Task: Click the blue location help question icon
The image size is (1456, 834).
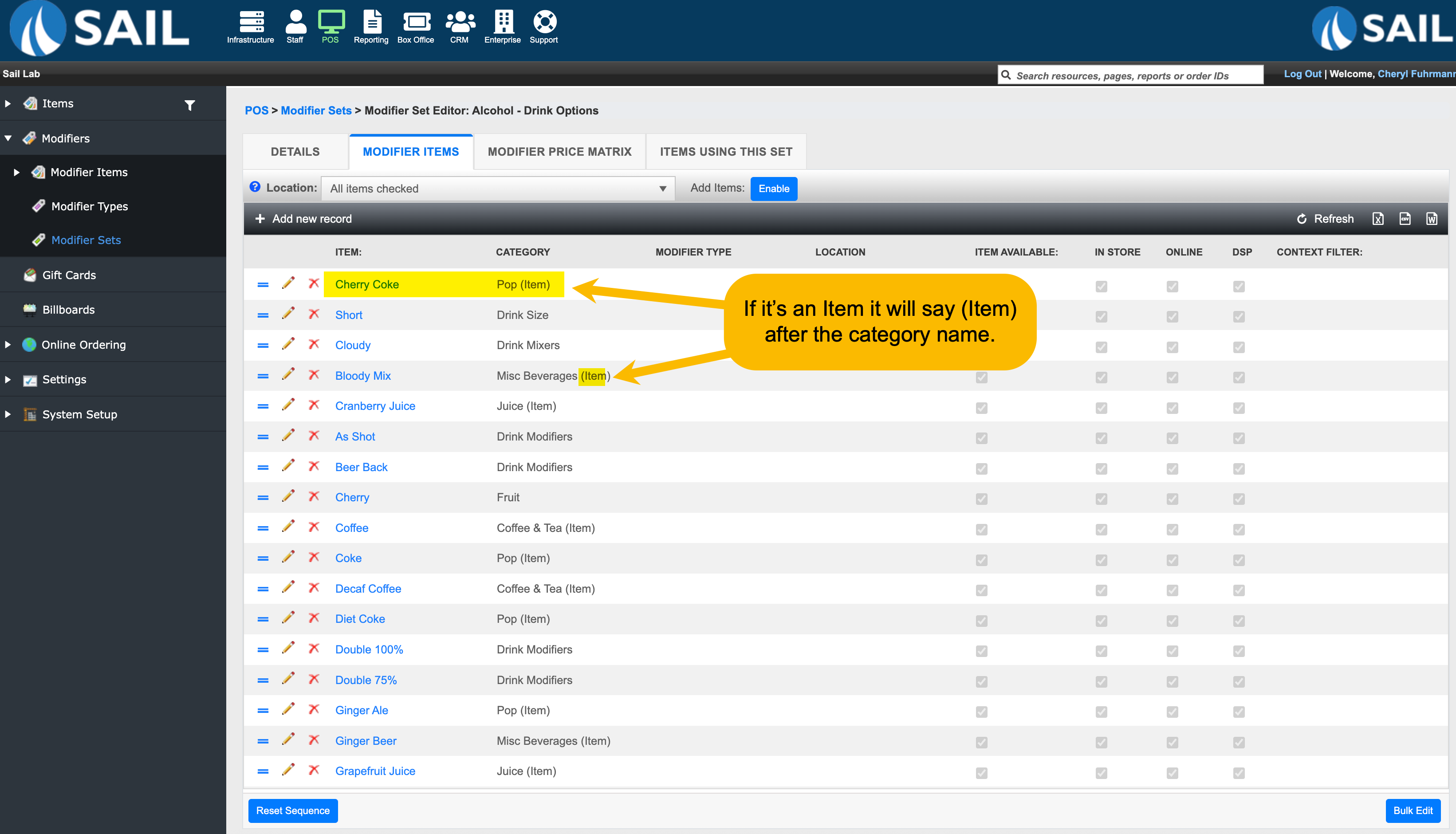Action: point(255,187)
